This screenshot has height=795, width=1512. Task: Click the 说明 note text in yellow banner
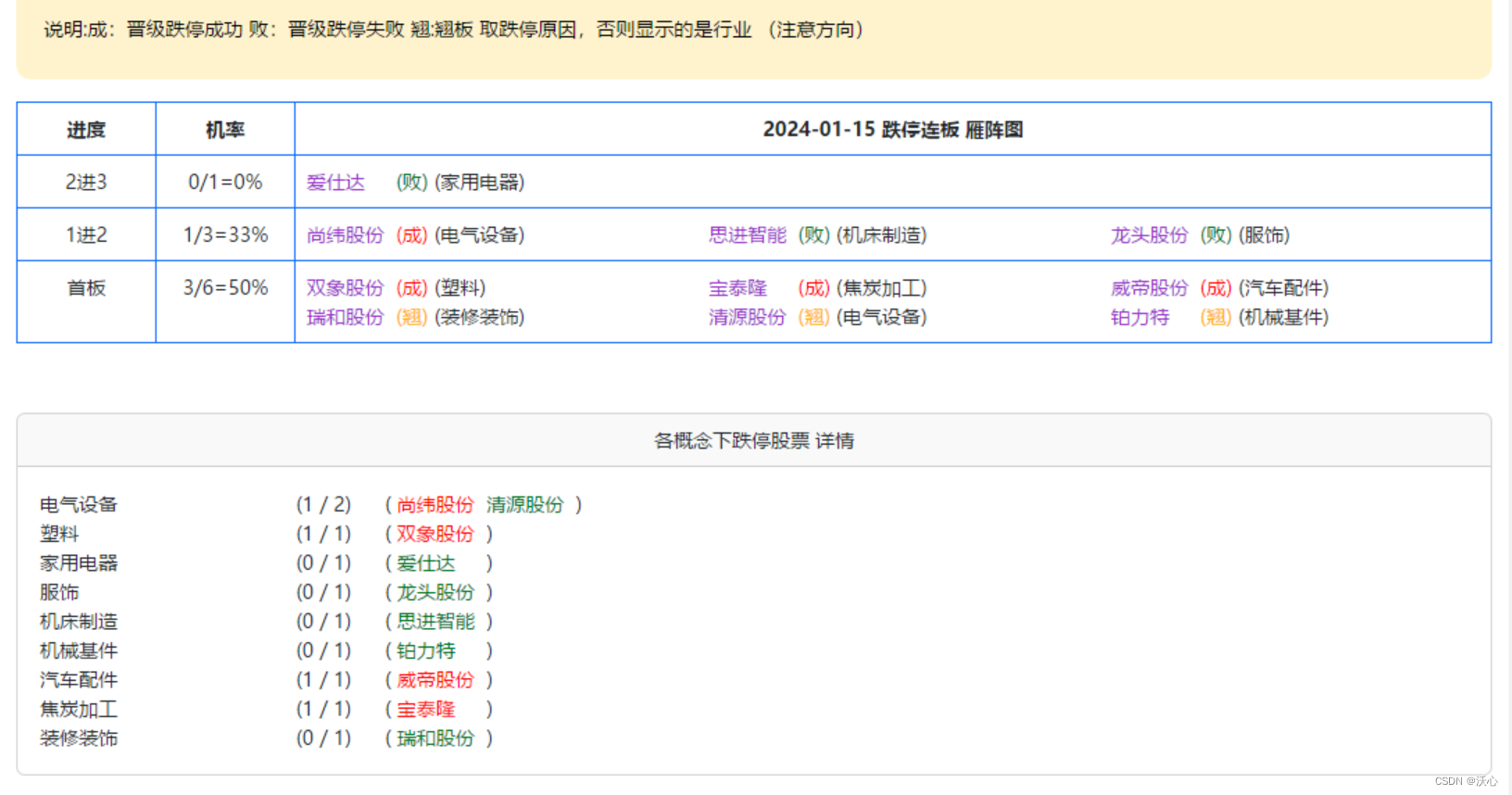click(x=454, y=30)
